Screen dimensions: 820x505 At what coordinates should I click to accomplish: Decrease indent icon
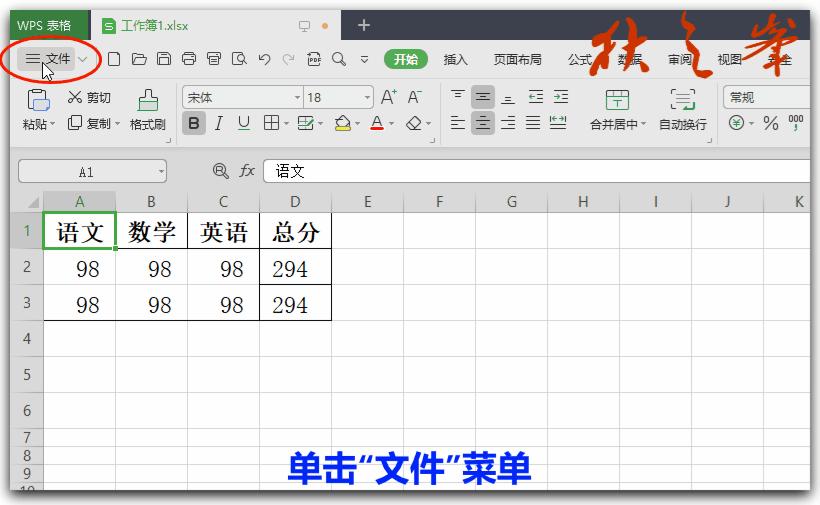point(536,97)
